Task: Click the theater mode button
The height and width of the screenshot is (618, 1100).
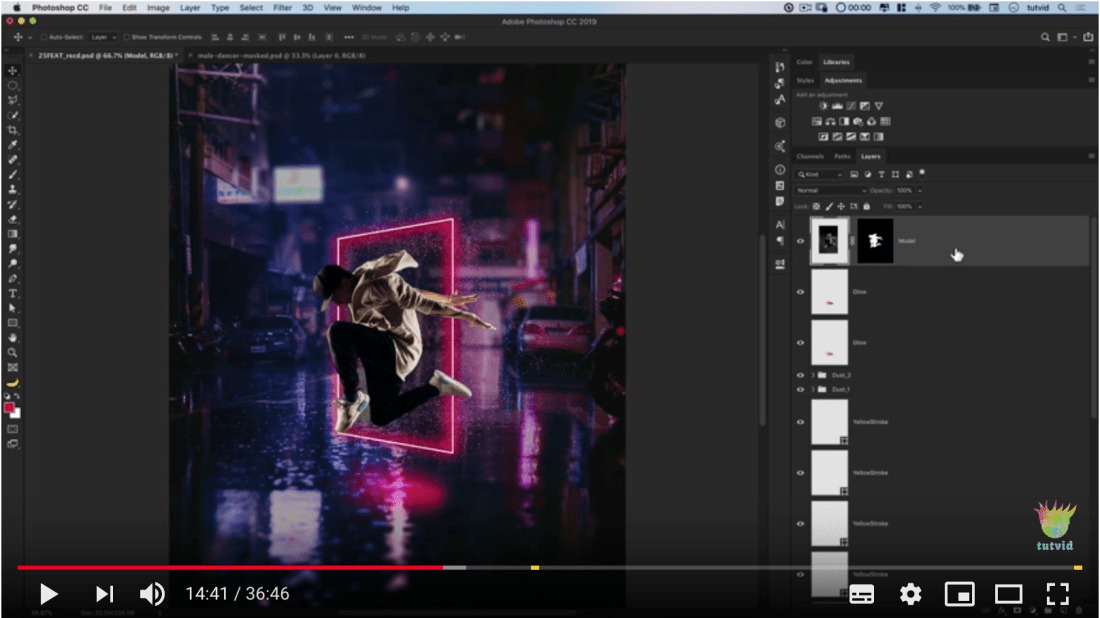Action: (1007, 594)
